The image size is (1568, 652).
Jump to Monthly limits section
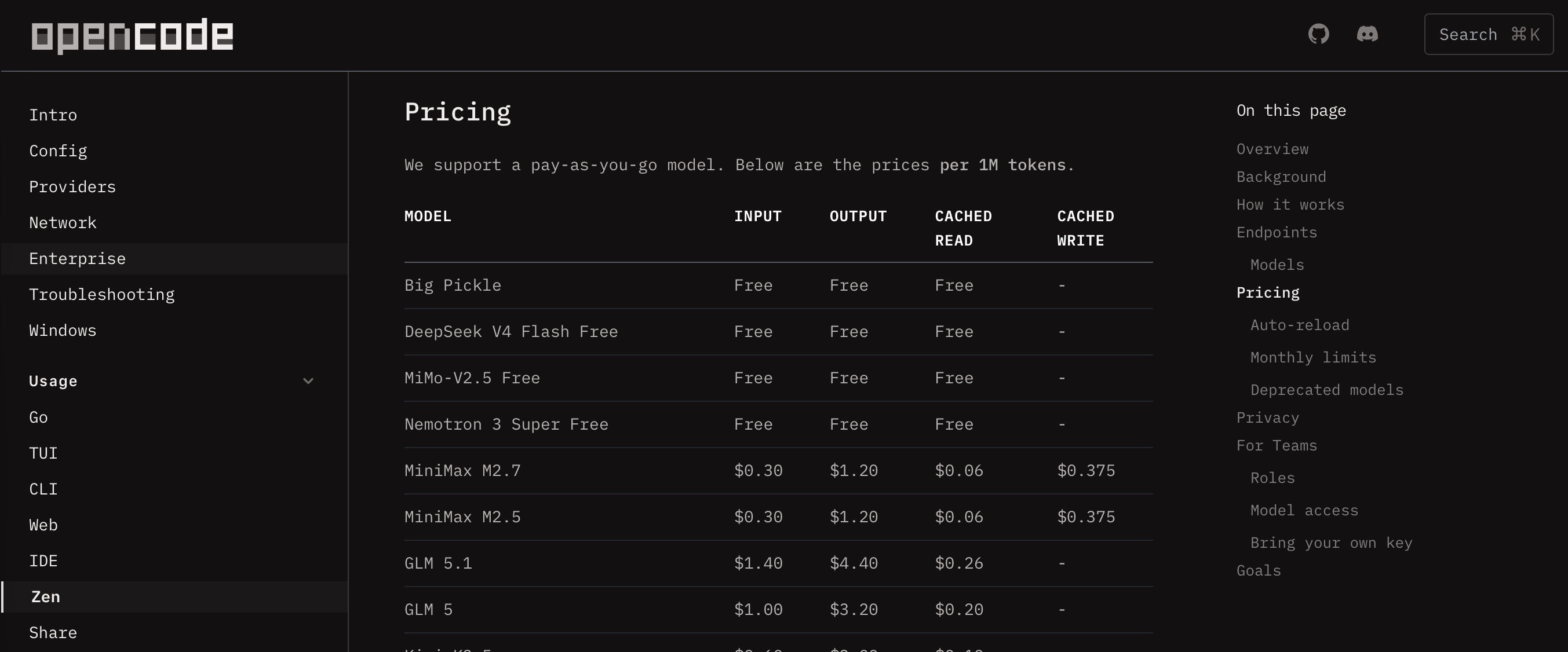pos(1313,357)
